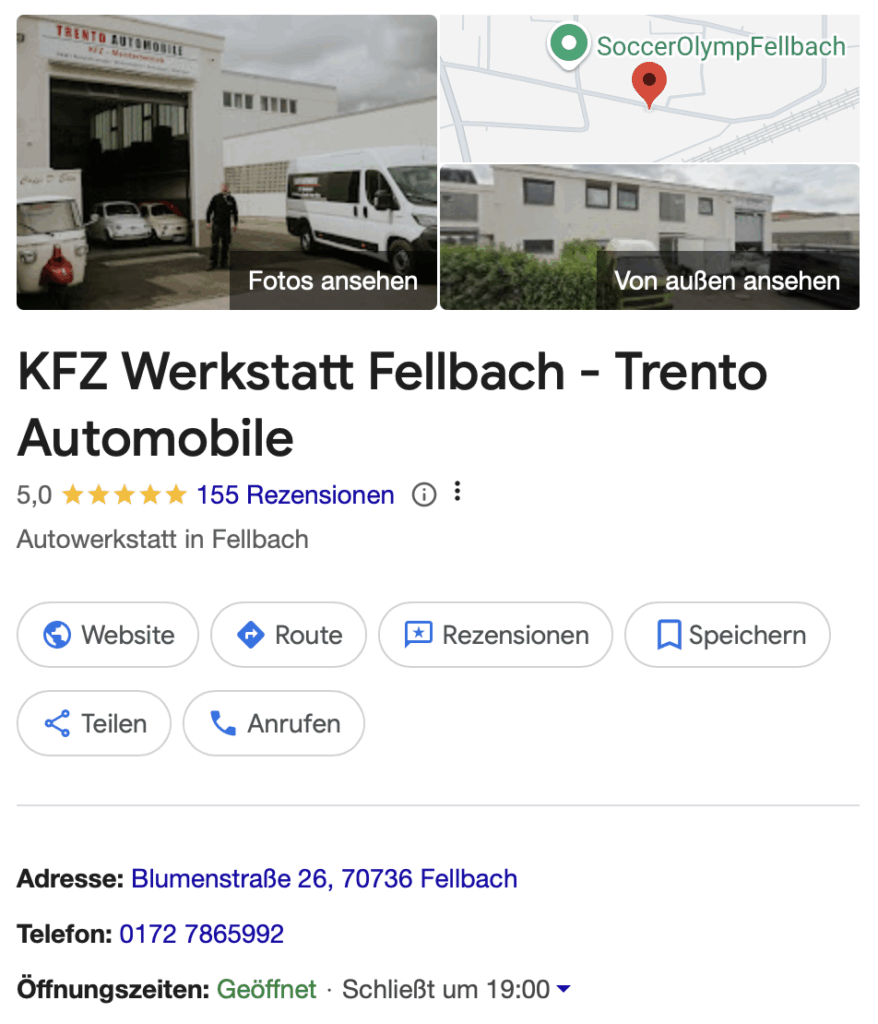The image size is (878, 1024).
Task: Click the blue directions diamond icon
Action: pos(250,635)
